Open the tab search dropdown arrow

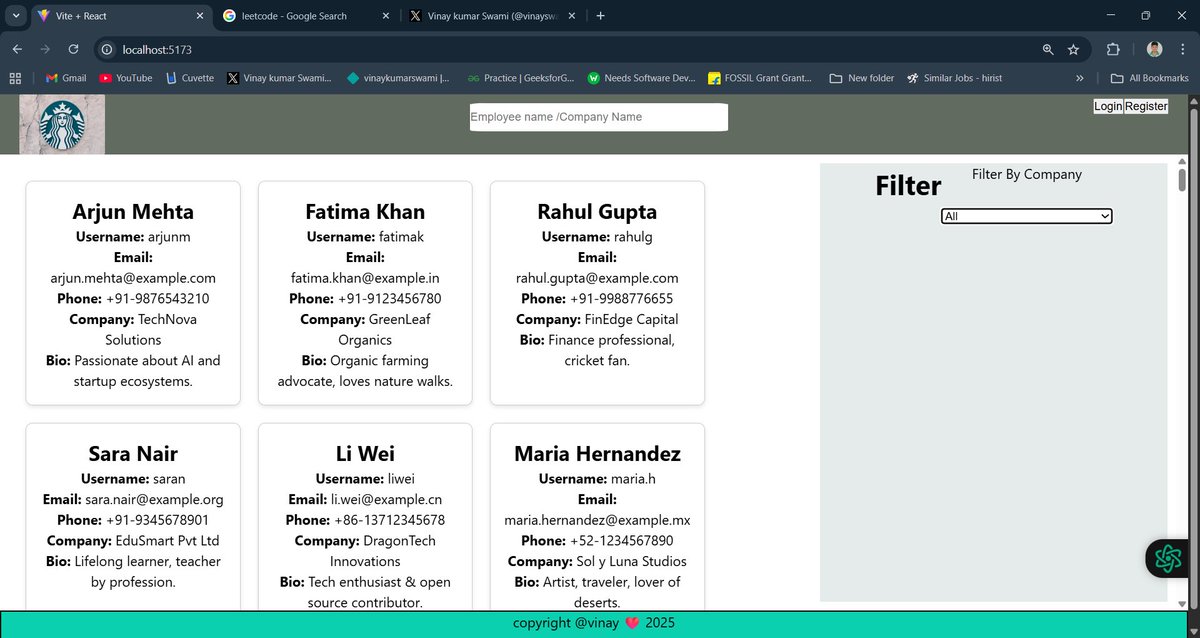pos(16,16)
